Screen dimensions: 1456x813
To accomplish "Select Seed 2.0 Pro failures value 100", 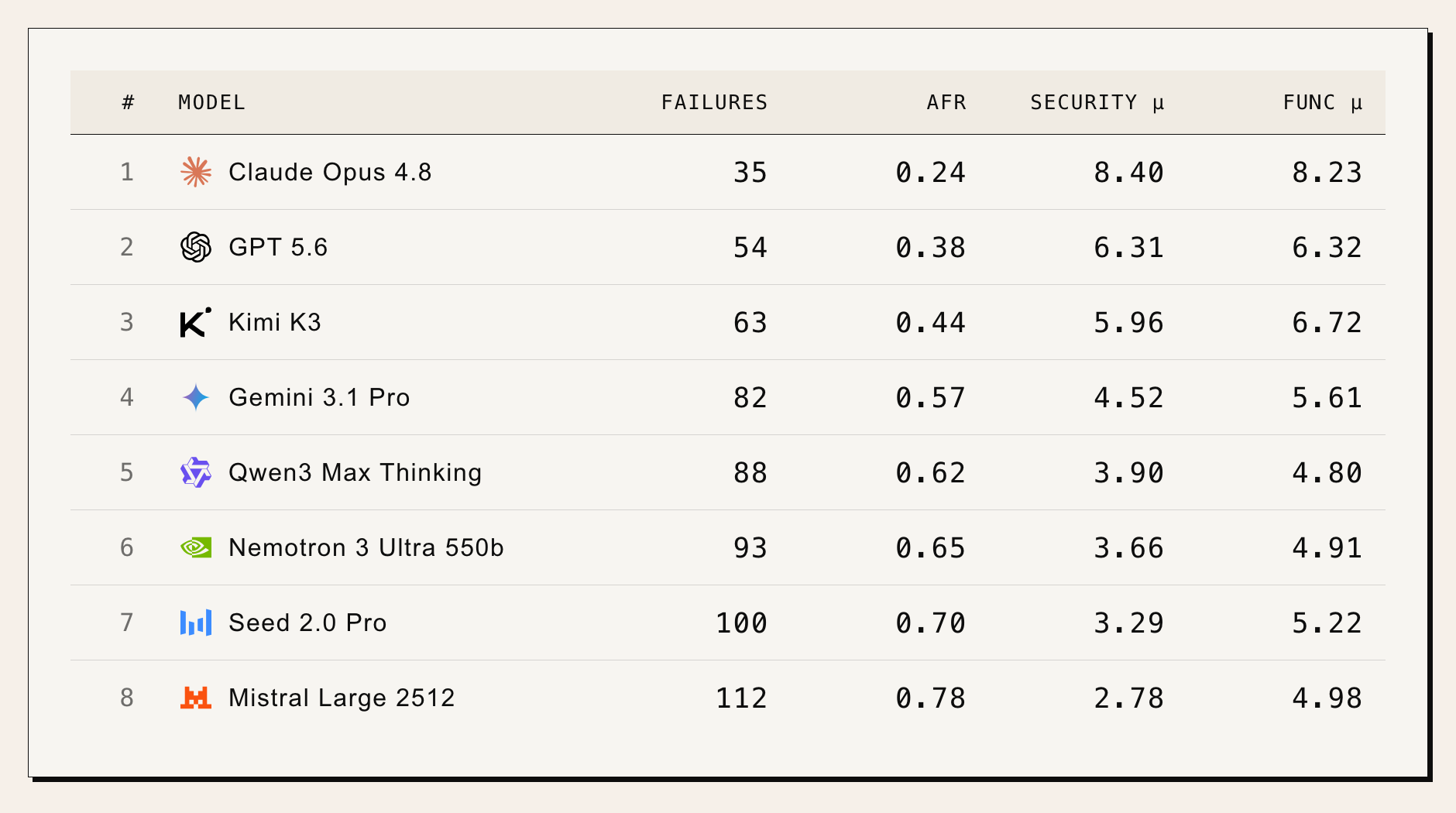I will pyautogui.click(x=741, y=623).
